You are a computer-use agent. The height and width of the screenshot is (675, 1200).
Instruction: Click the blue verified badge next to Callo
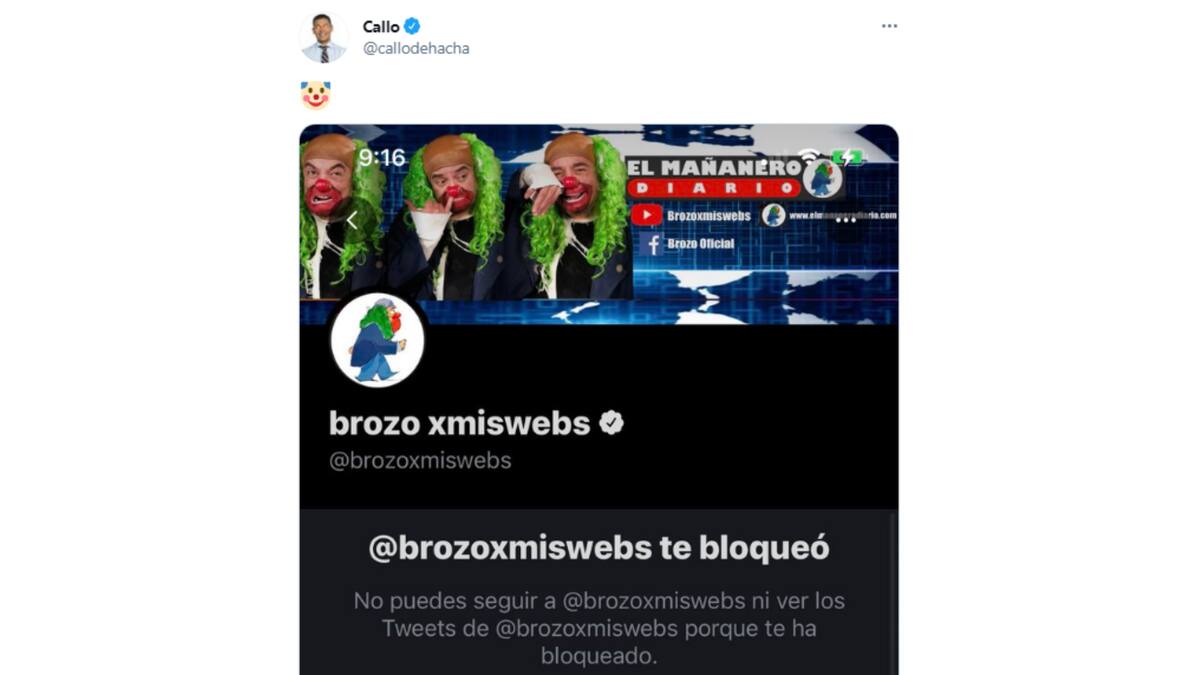(412, 27)
